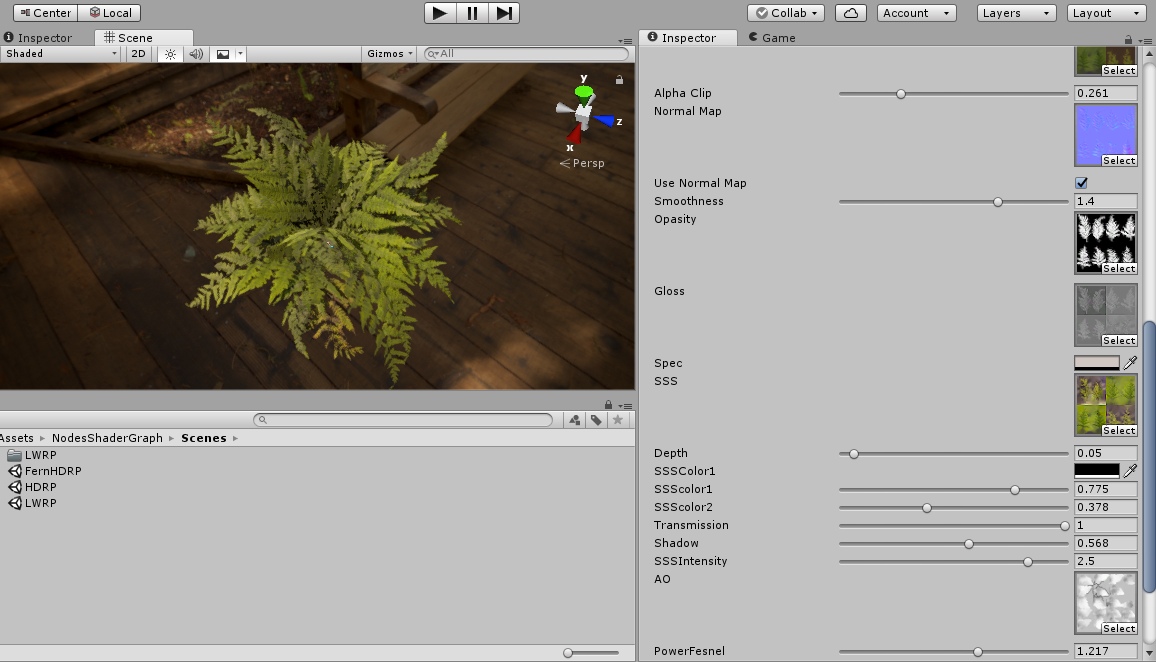The image size is (1156, 662).
Task: Use the eyedropper next to Spec color
Action: pos(1131,363)
